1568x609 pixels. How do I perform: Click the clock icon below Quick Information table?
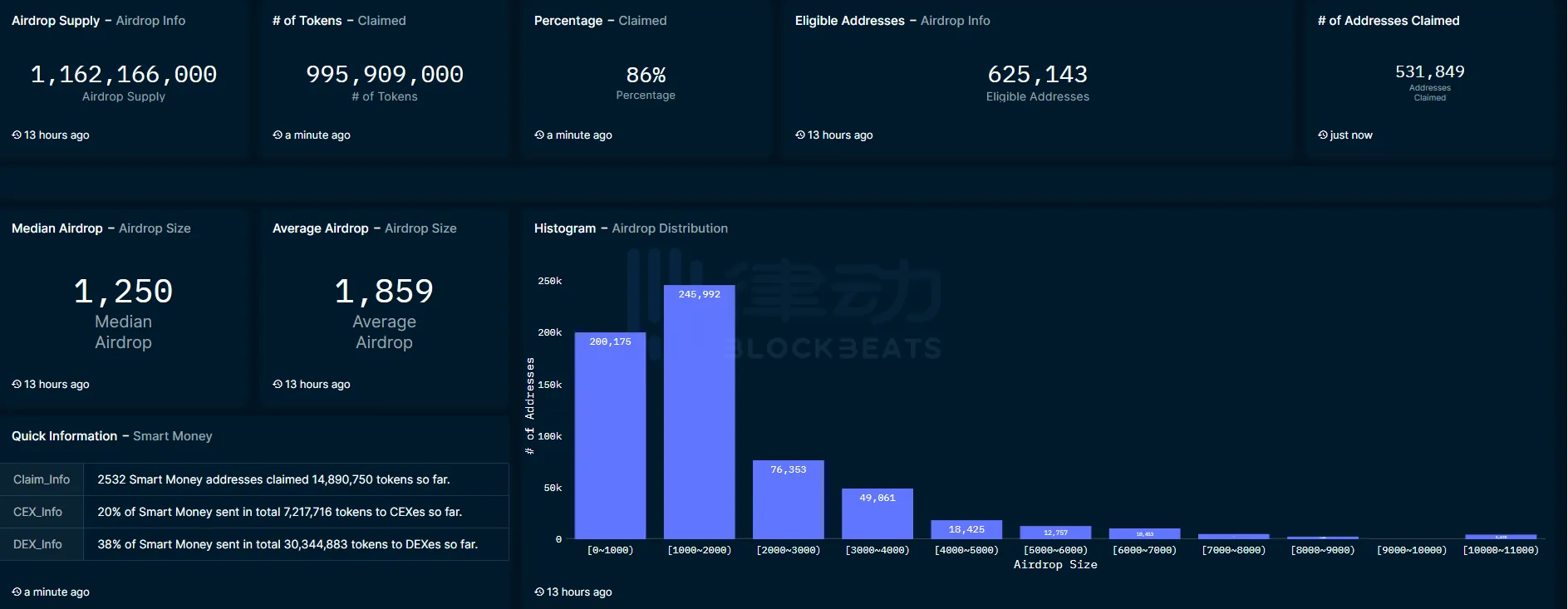click(17, 592)
